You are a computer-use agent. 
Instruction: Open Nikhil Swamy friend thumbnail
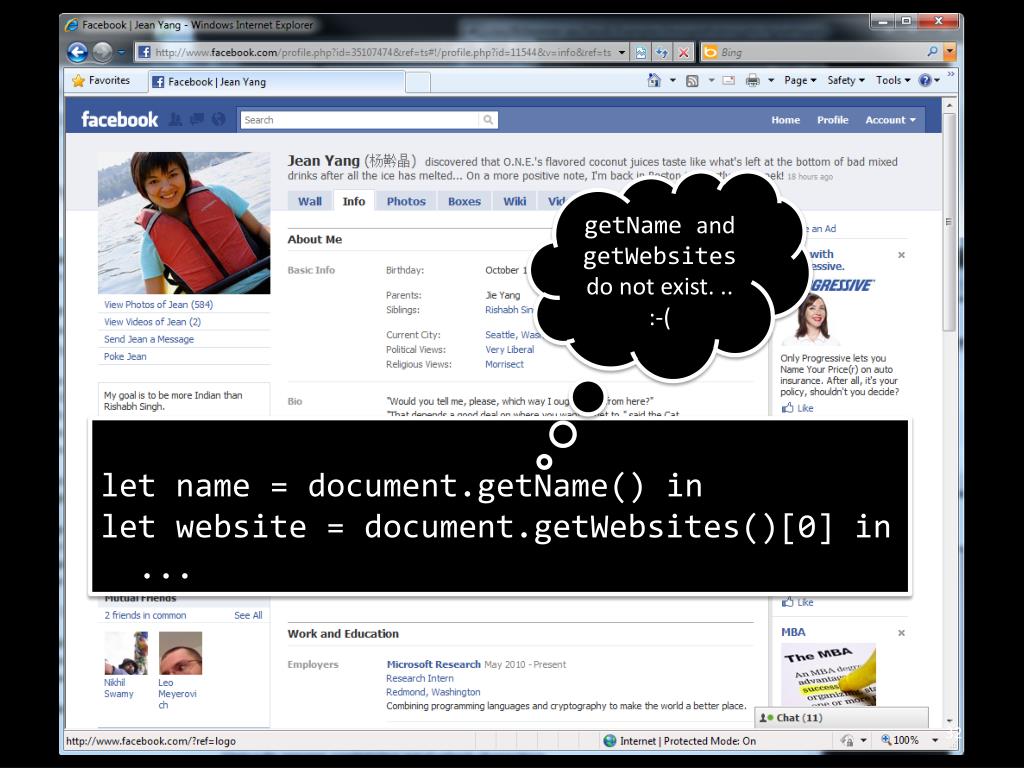click(126, 653)
